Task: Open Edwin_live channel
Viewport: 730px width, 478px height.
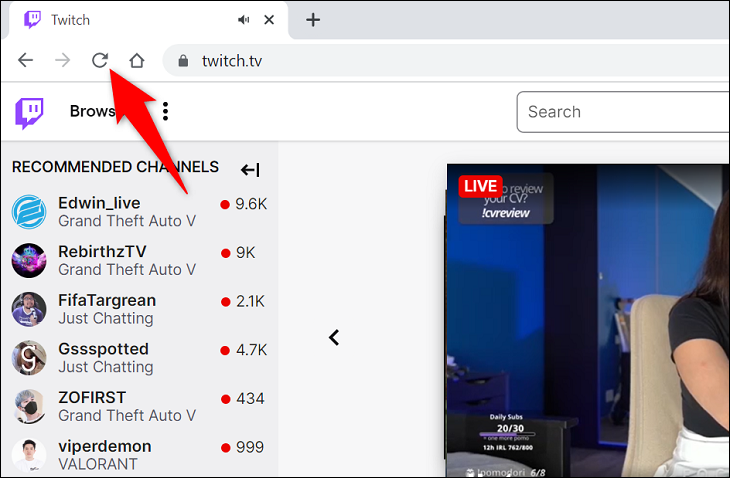Action: click(x=140, y=212)
